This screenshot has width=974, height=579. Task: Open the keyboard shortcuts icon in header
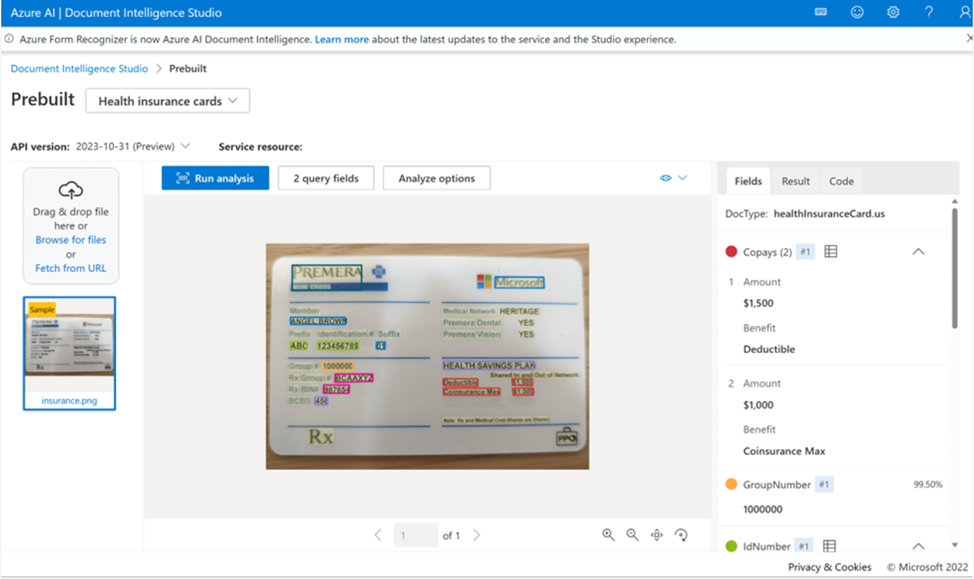coord(821,12)
